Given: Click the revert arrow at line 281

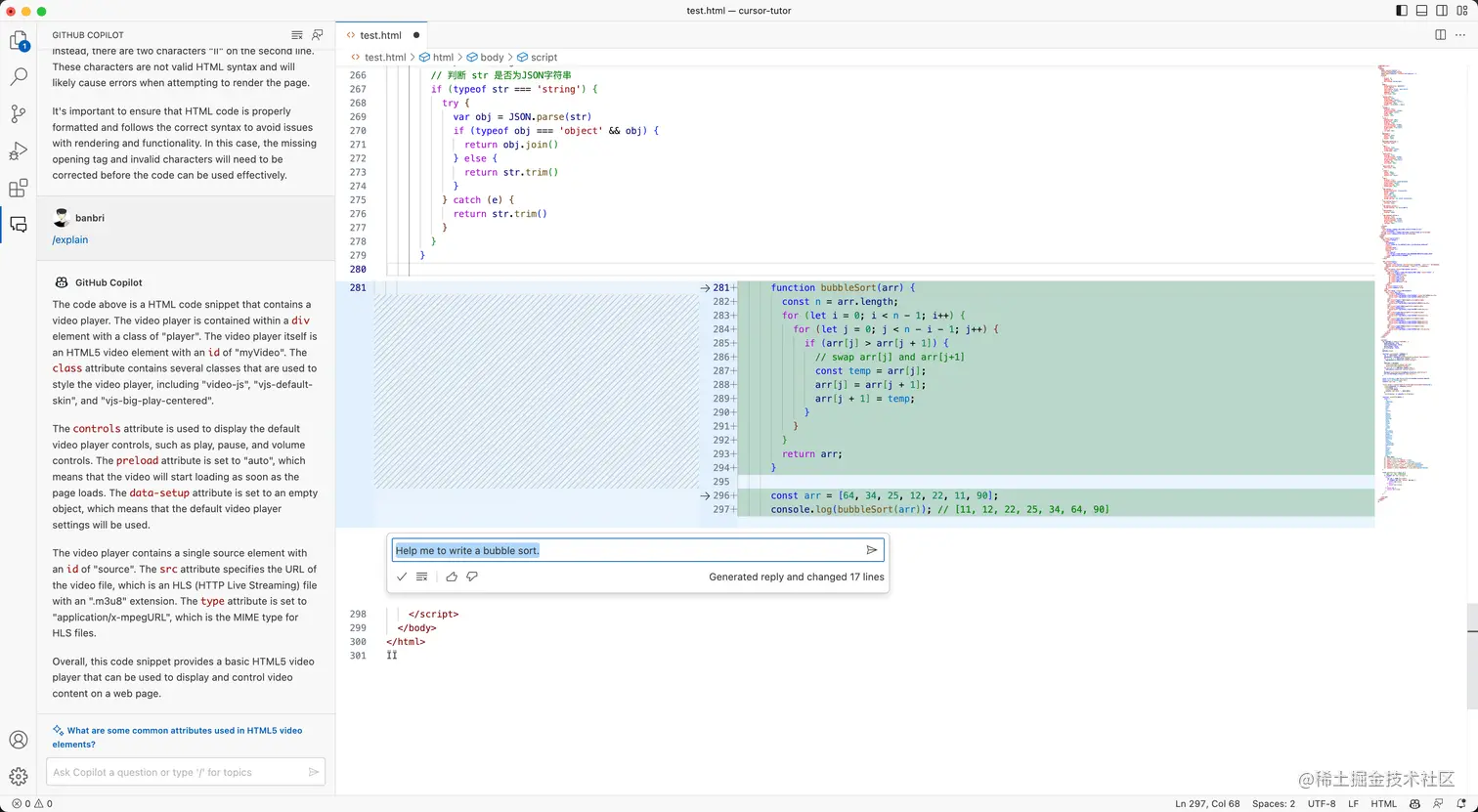Looking at the screenshot, I should click(705, 288).
